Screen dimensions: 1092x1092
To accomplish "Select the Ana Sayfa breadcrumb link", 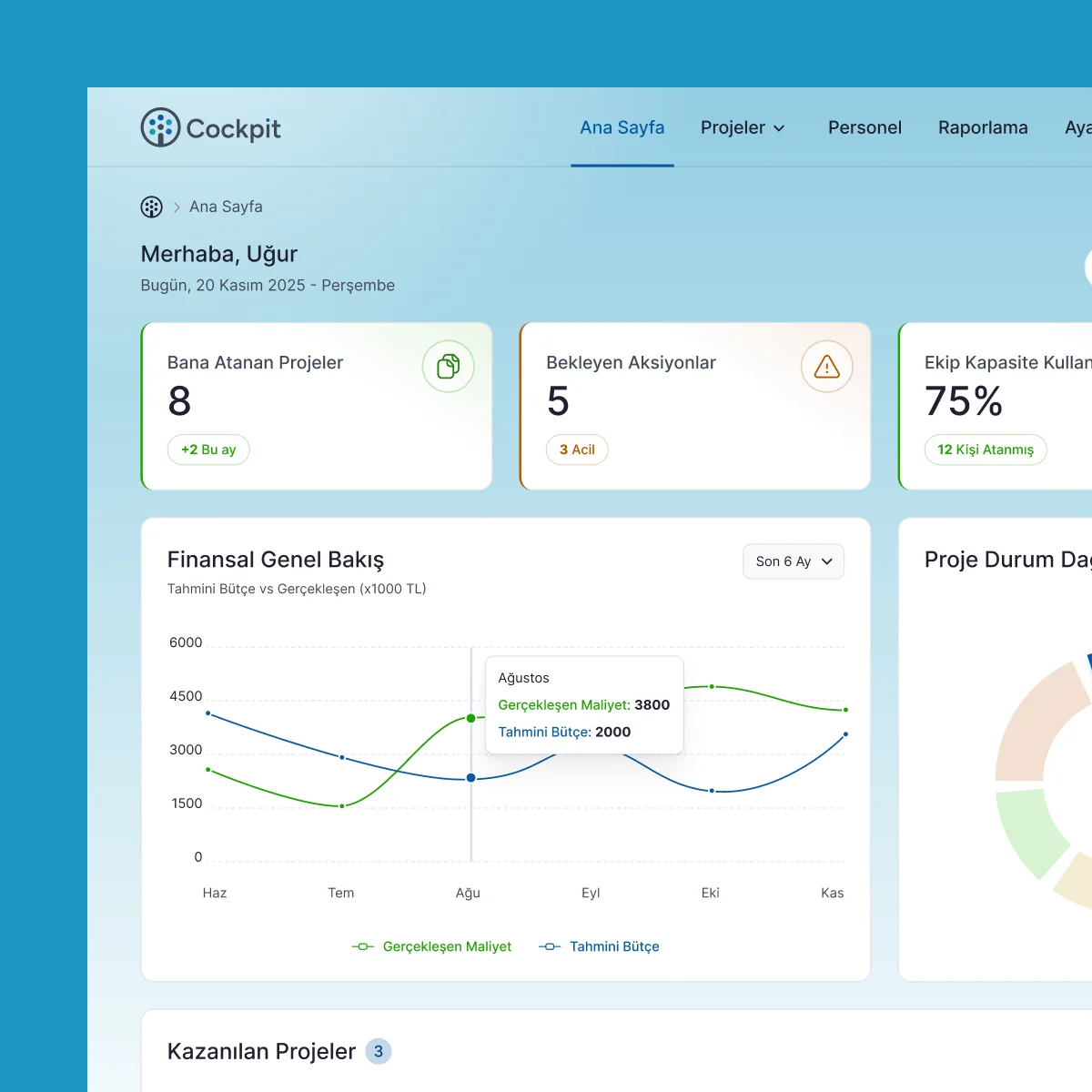I will click(x=226, y=207).
